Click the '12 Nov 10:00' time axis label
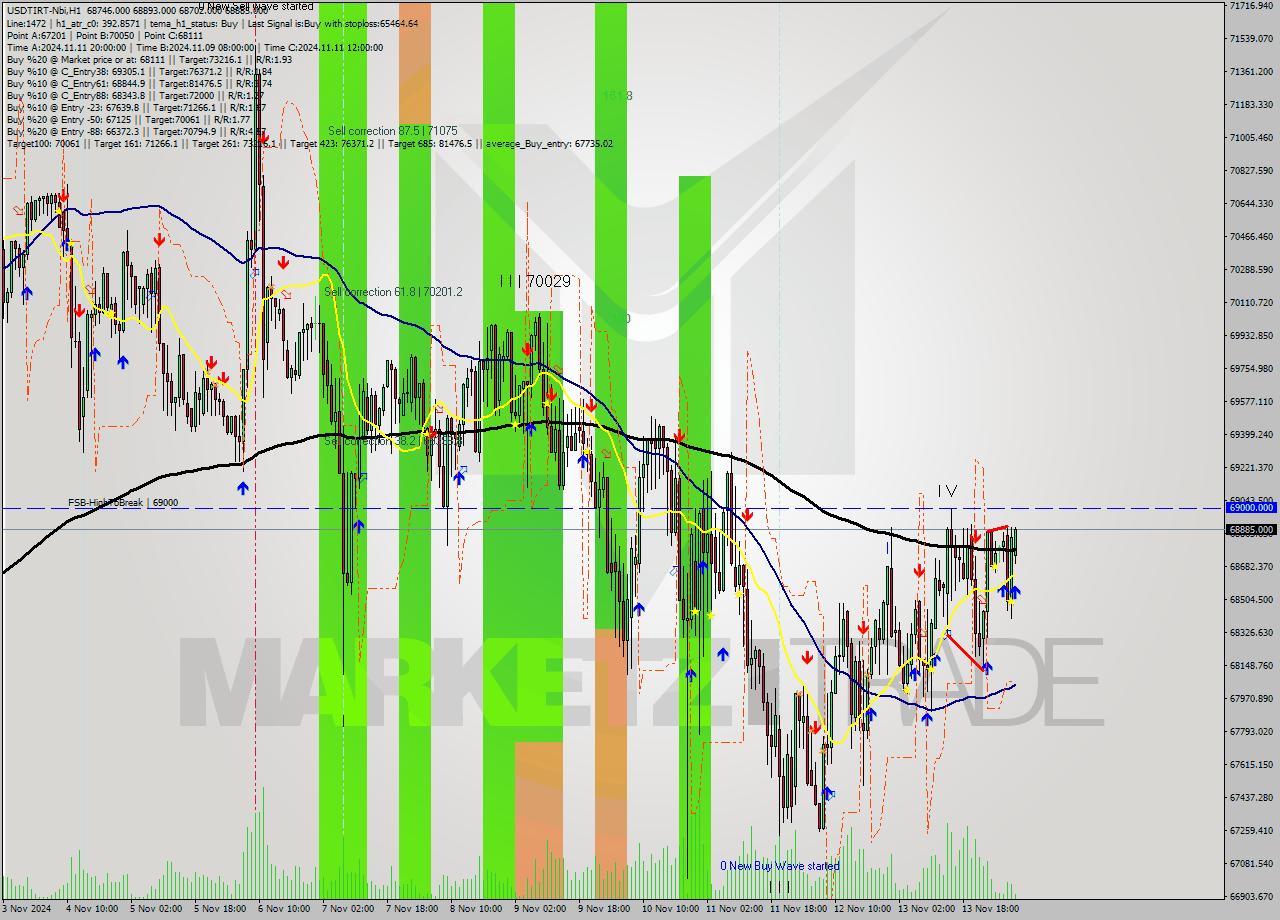This screenshot has height=920, width=1280. click(862, 909)
